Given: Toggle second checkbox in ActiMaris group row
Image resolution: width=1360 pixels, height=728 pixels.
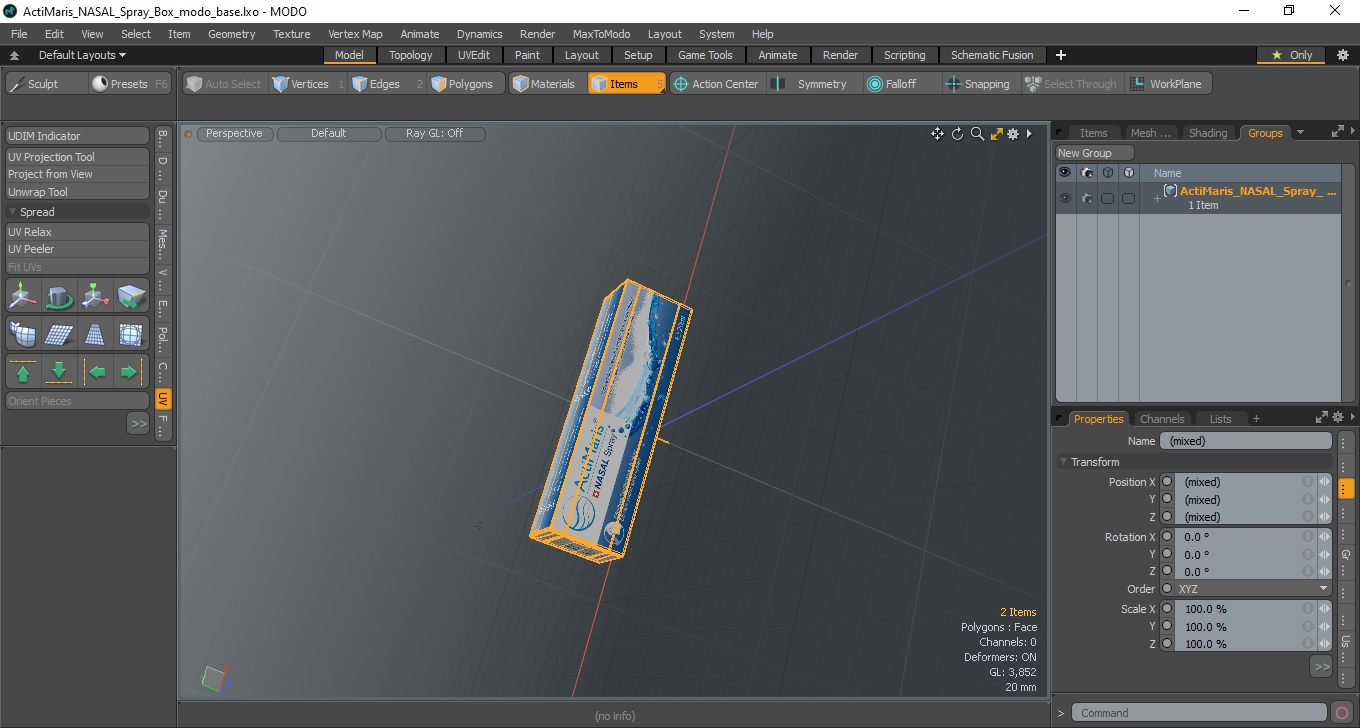Looking at the screenshot, I should (1128, 198).
